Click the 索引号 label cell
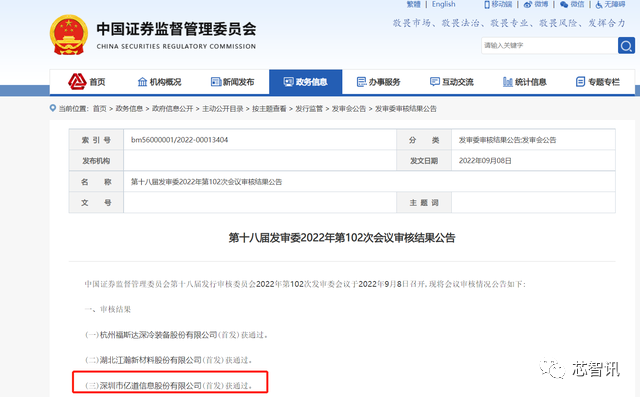 tap(96, 140)
